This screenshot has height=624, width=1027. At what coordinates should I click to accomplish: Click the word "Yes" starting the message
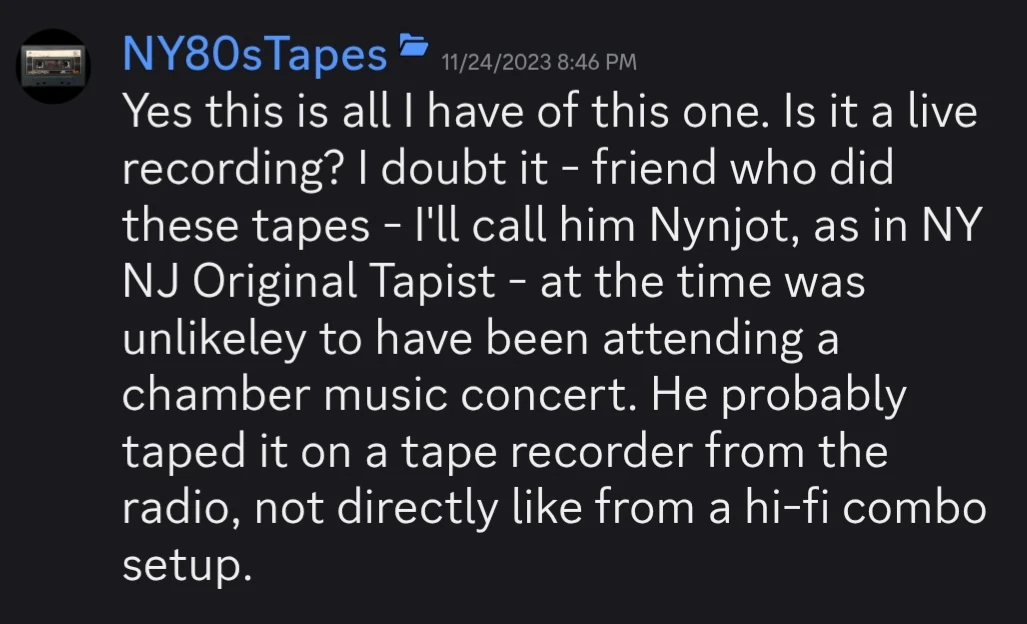point(158,114)
